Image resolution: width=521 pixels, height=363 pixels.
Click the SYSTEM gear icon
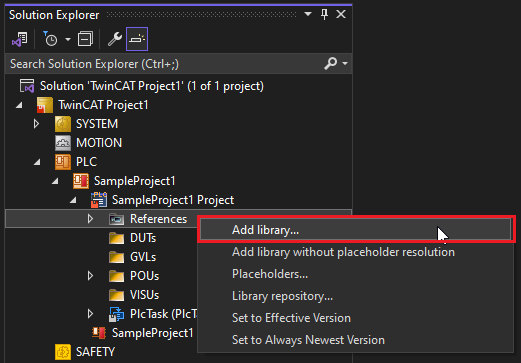click(x=63, y=124)
